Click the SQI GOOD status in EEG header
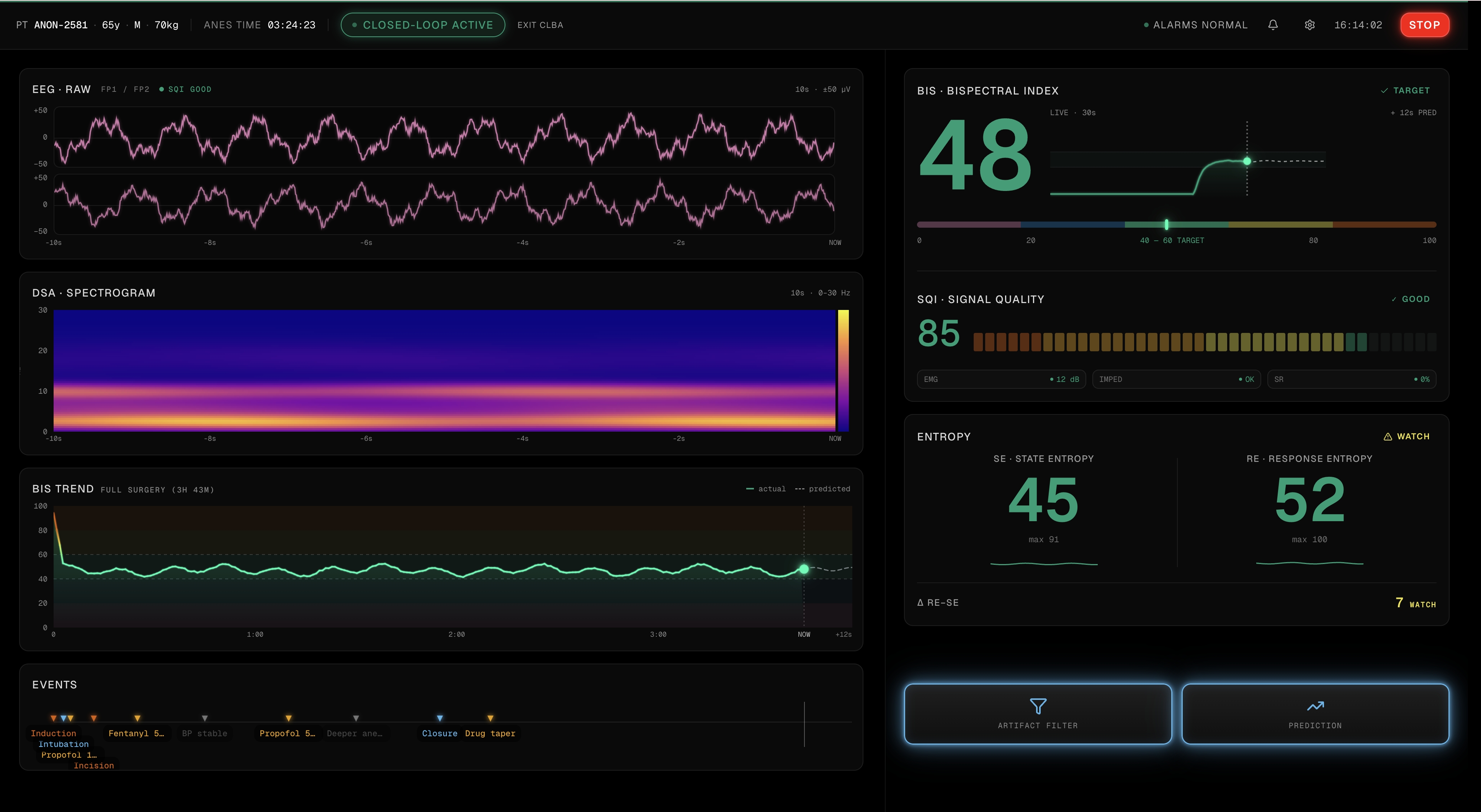This screenshot has width=1481, height=812. [185, 89]
